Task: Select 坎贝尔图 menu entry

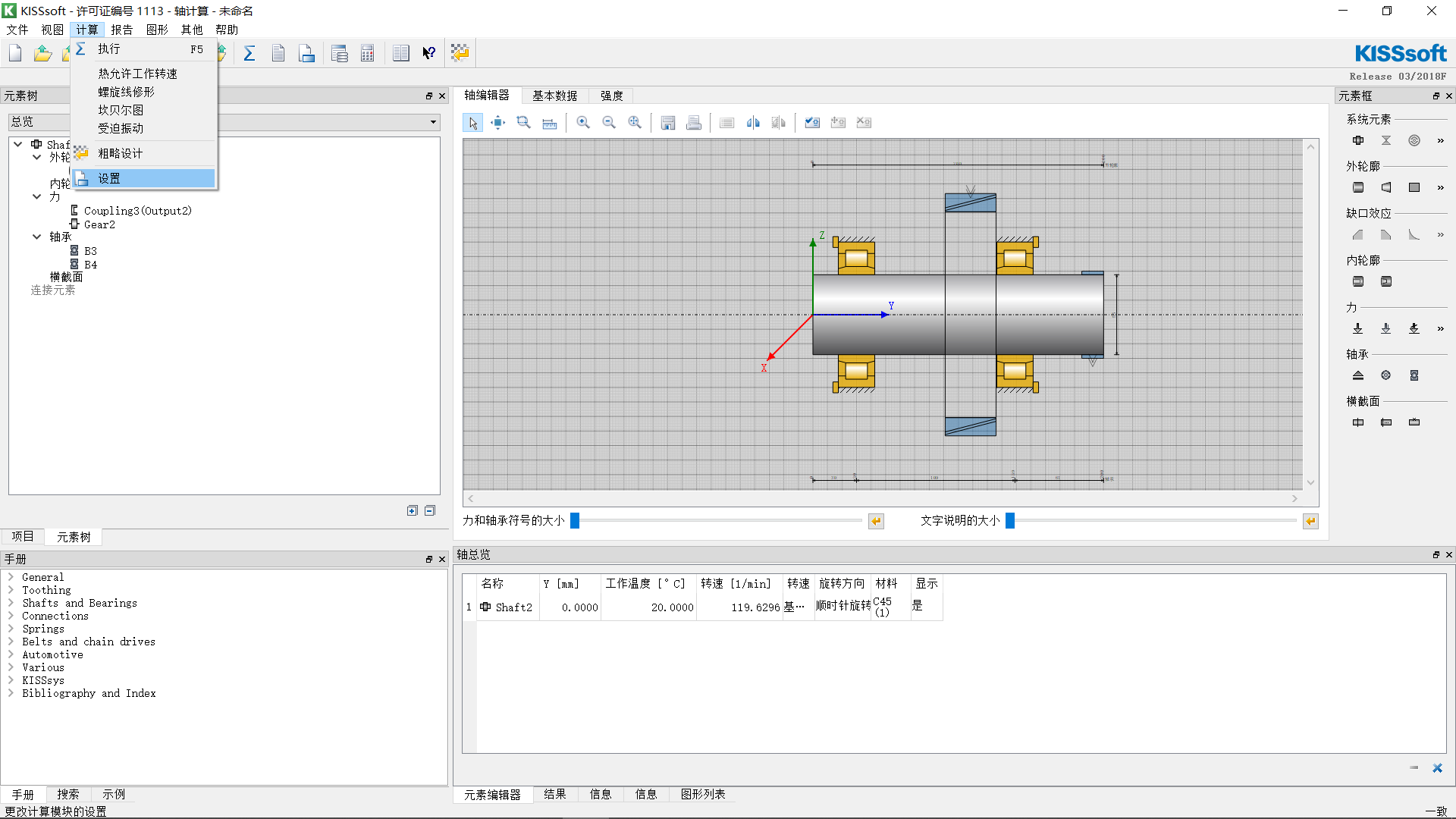Action: [x=144, y=110]
